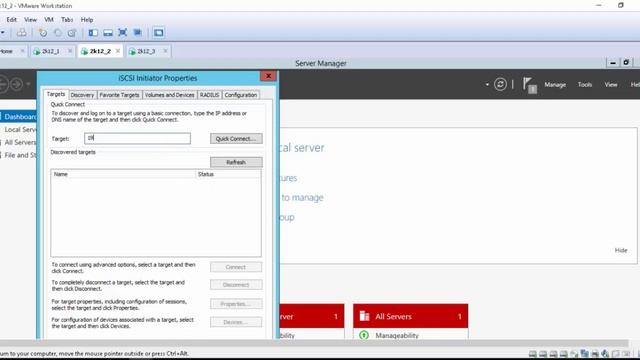
Task: Close the 2k12_2 tab
Action: click(118, 51)
